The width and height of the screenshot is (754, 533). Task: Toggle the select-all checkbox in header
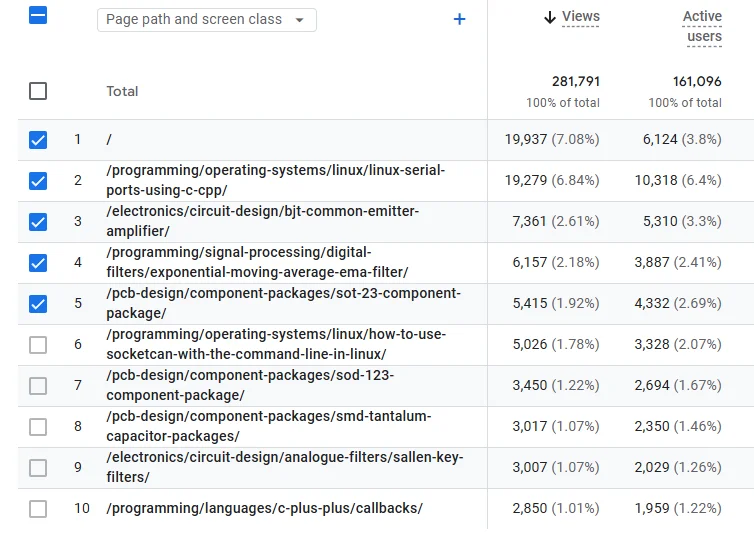pos(38,16)
